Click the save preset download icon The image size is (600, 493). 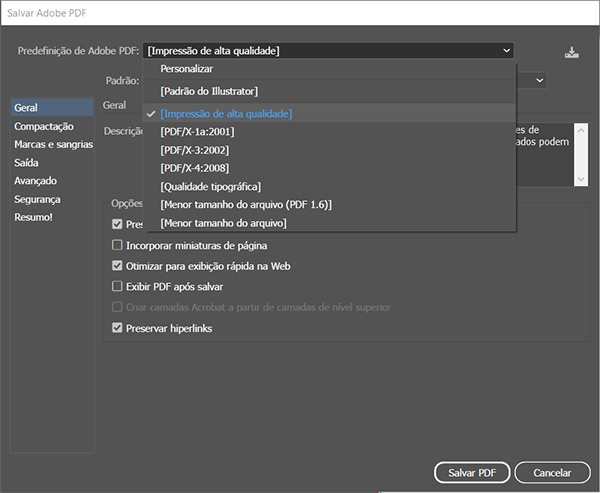click(x=571, y=52)
